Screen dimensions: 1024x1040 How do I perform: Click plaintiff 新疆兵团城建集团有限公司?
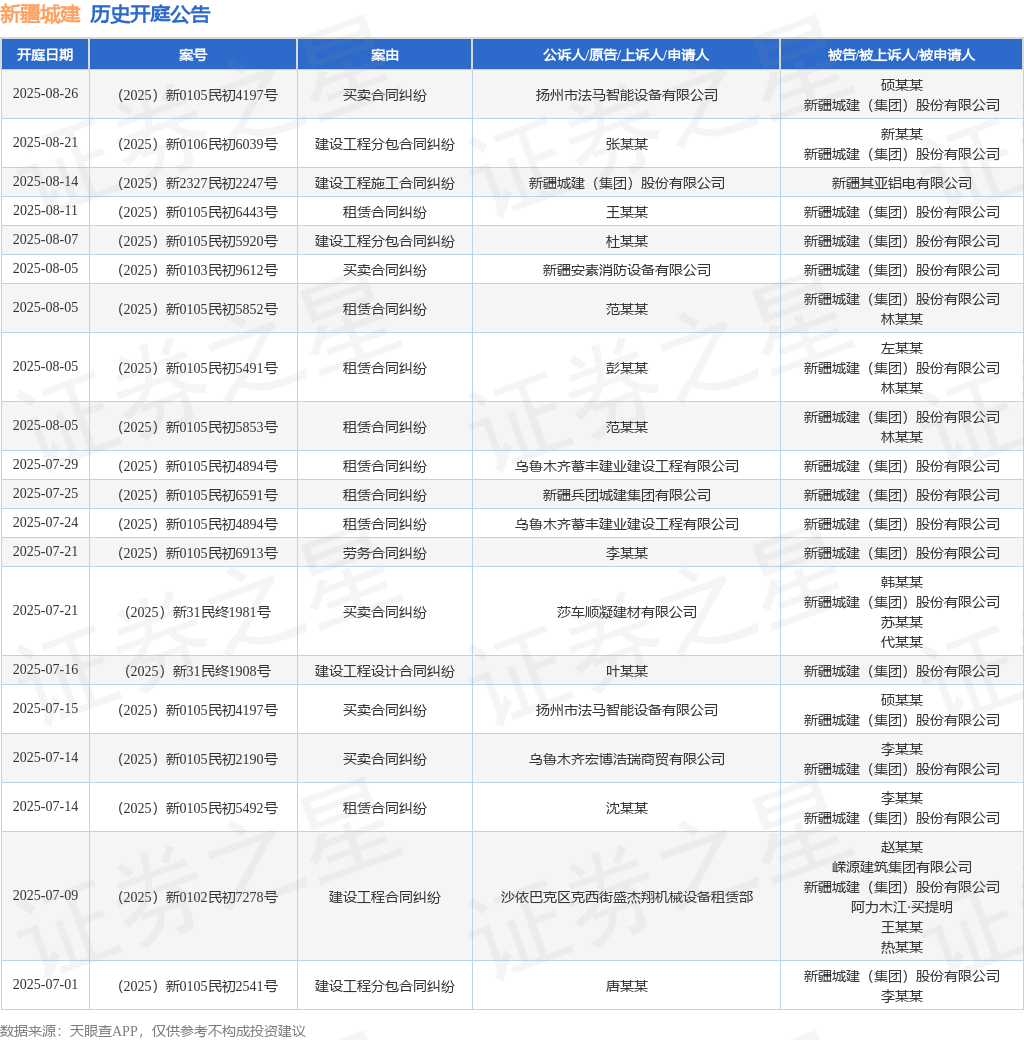[626, 495]
